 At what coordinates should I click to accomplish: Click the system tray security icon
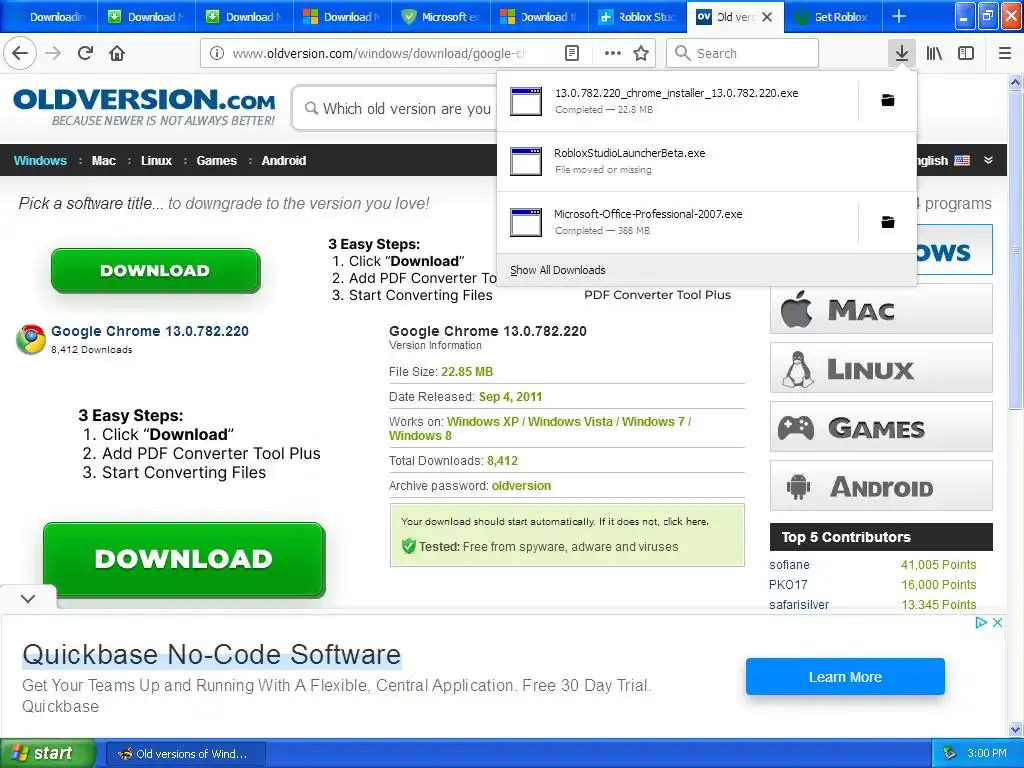[950, 753]
